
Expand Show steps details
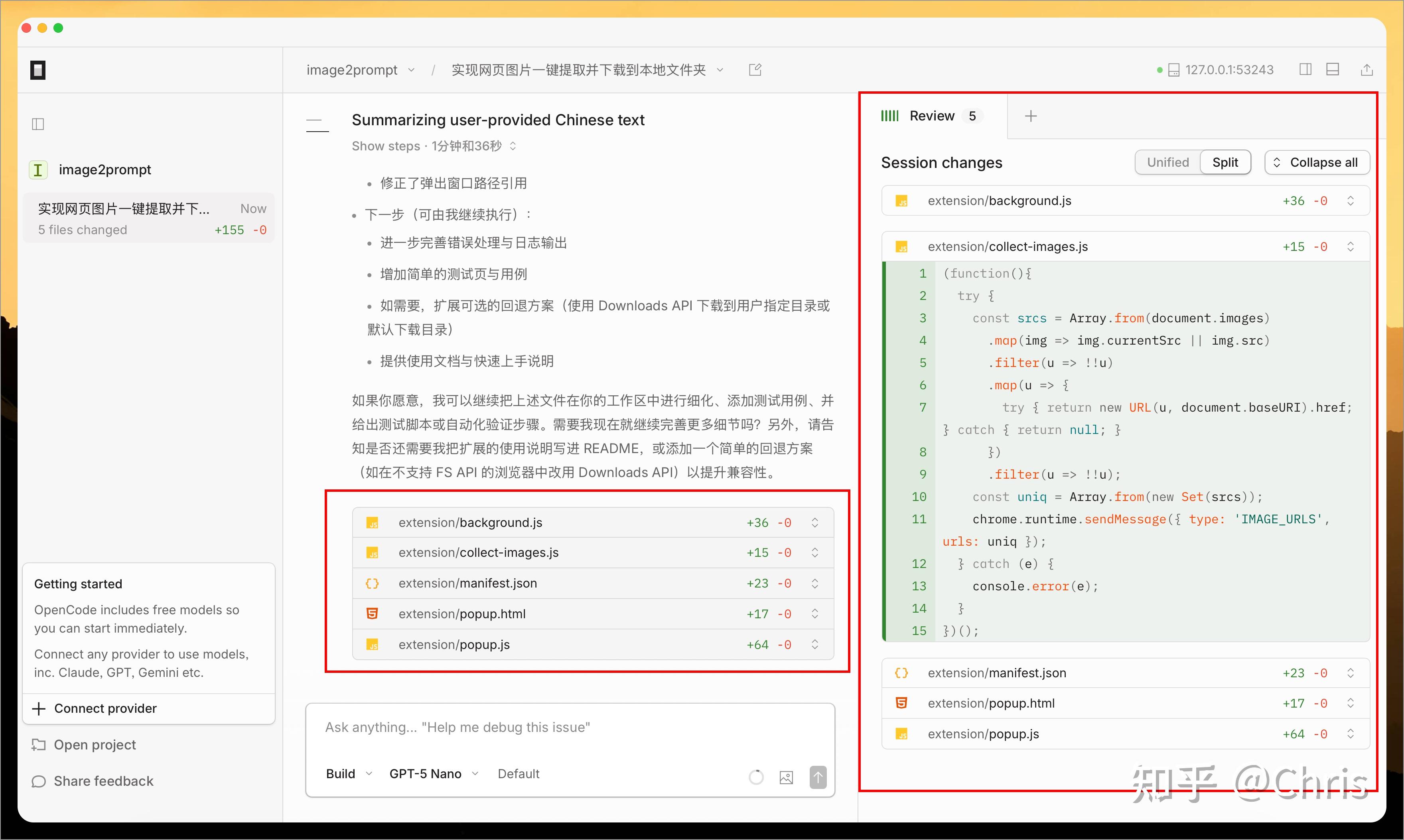[434, 146]
